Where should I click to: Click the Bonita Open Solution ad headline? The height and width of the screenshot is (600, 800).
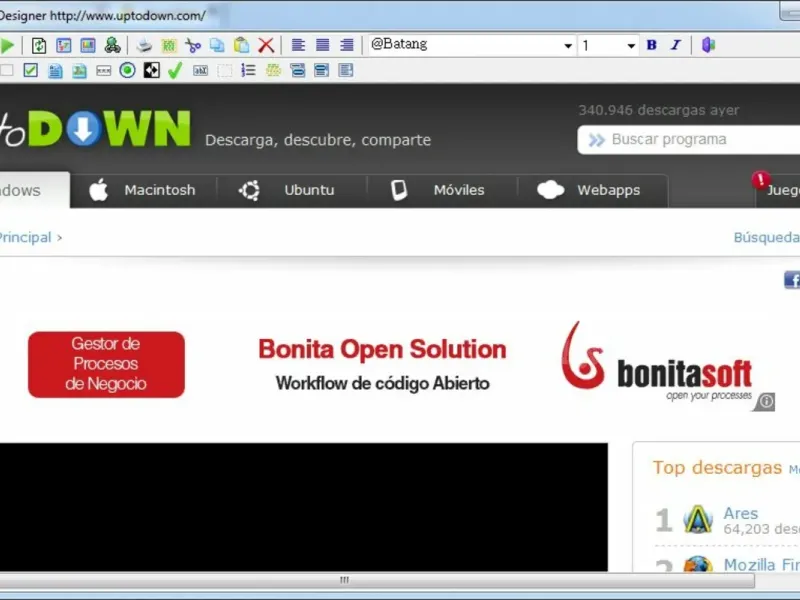[382, 349]
